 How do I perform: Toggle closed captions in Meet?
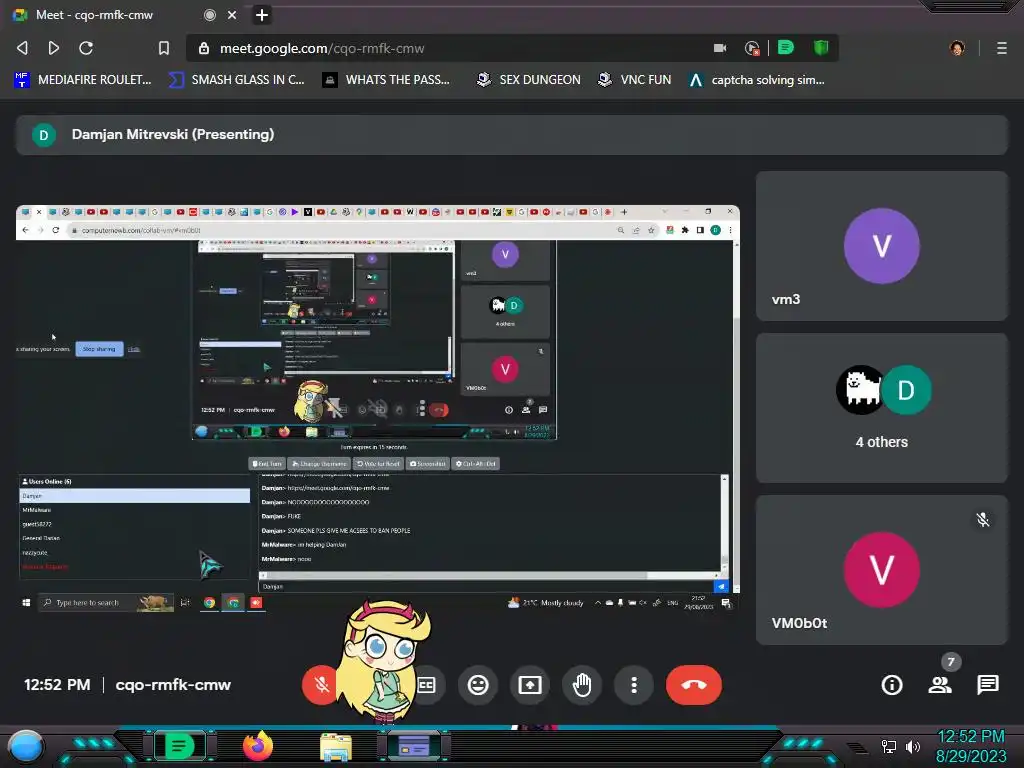426,684
